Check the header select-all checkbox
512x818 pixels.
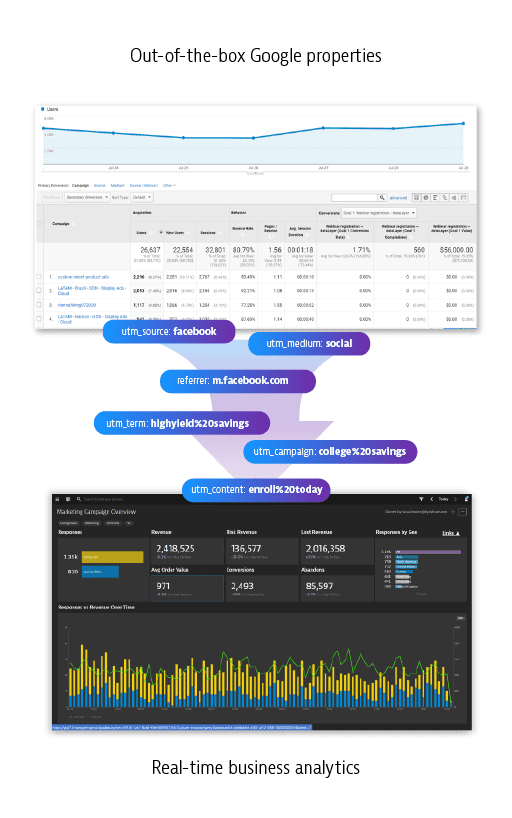39,224
